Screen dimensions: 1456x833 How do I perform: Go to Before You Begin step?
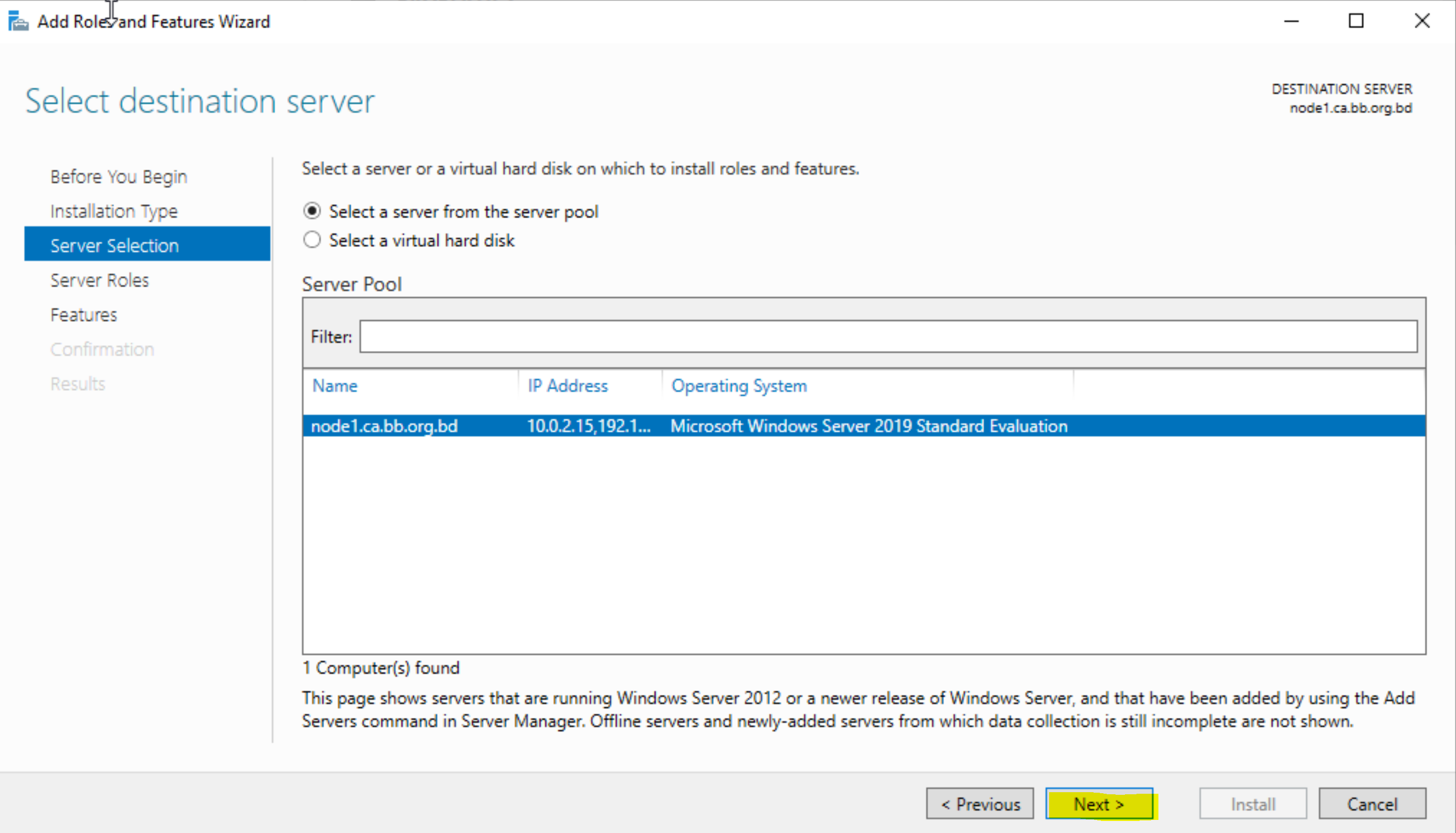coord(118,177)
